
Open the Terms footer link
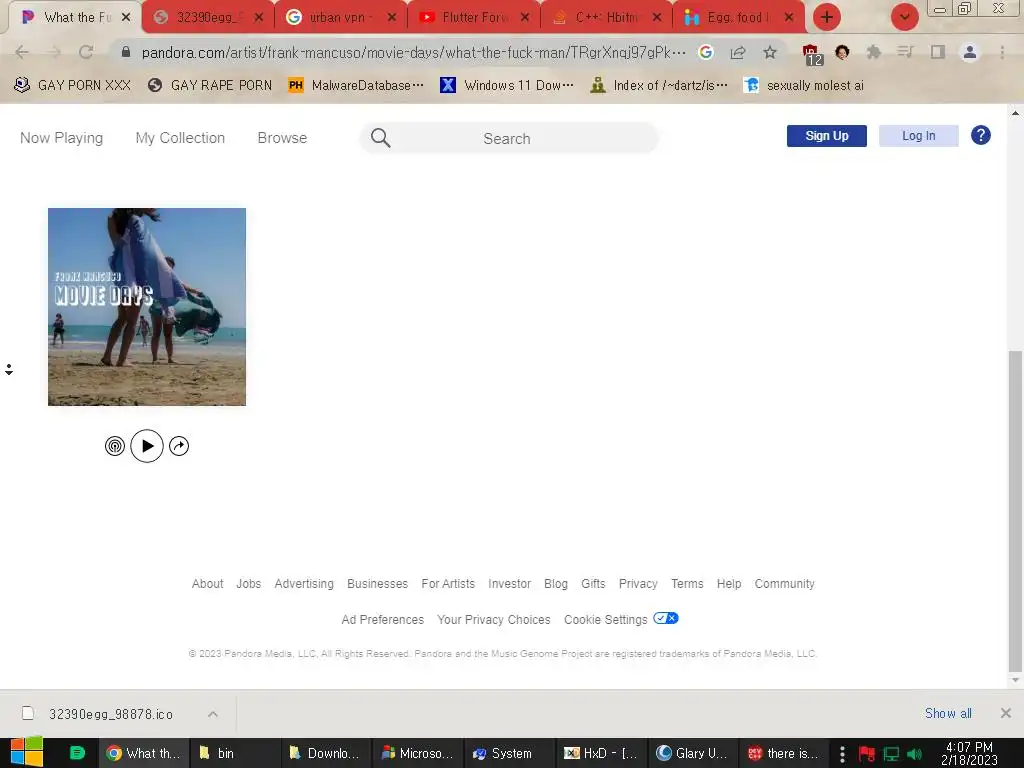(687, 584)
